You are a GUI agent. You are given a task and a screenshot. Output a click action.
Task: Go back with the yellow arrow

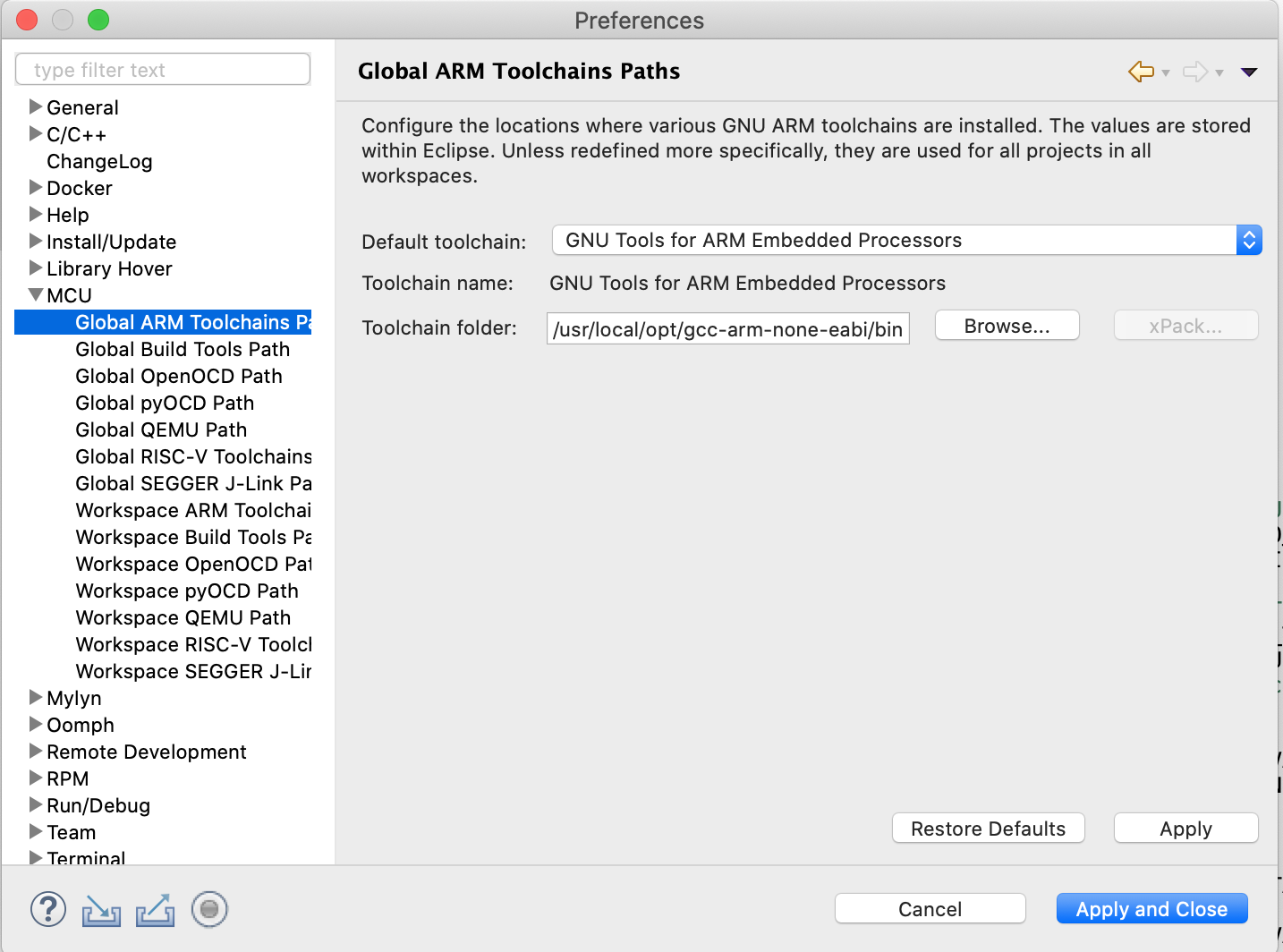tap(1141, 72)
